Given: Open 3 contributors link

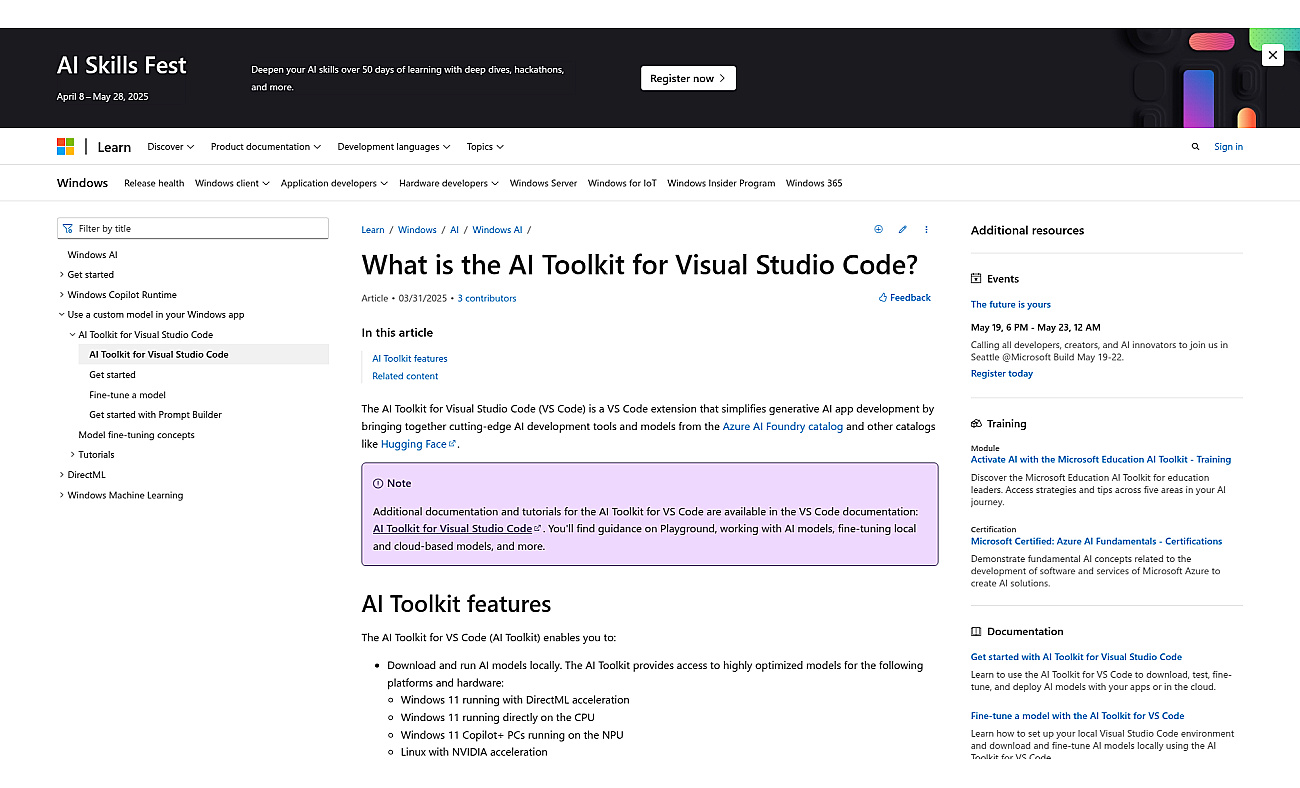Looking at the screenshot, I should coord(487,298).
